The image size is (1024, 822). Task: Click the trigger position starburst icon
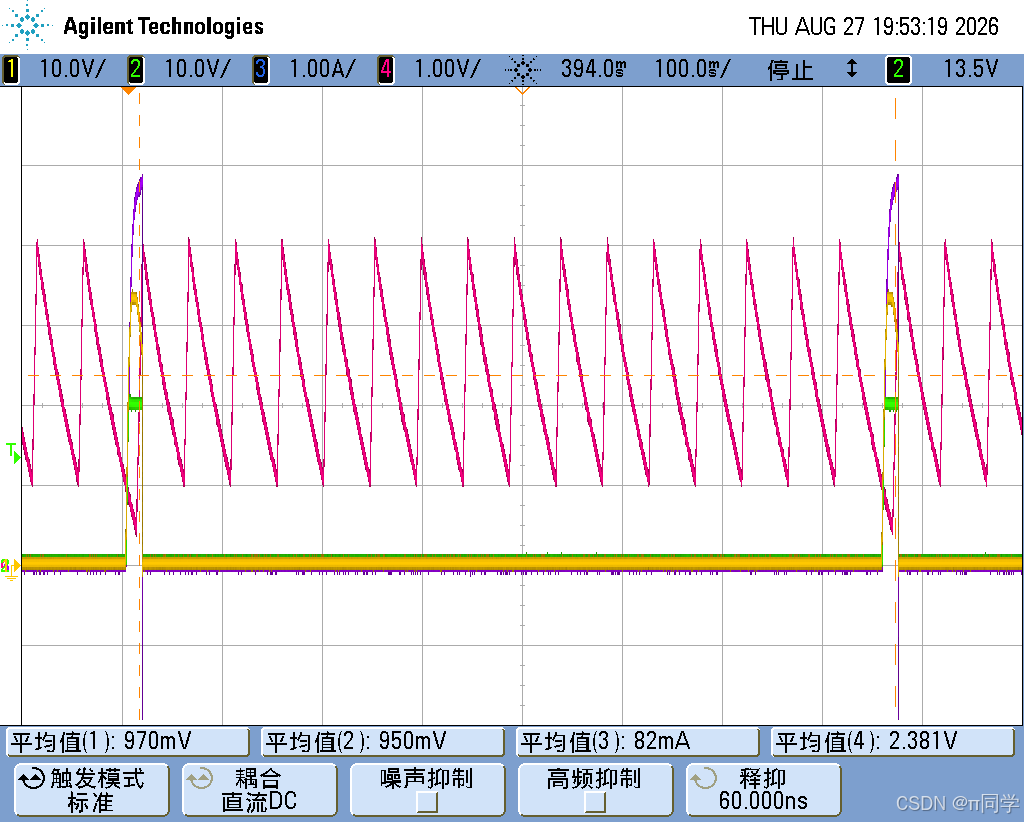pos(522,69)
